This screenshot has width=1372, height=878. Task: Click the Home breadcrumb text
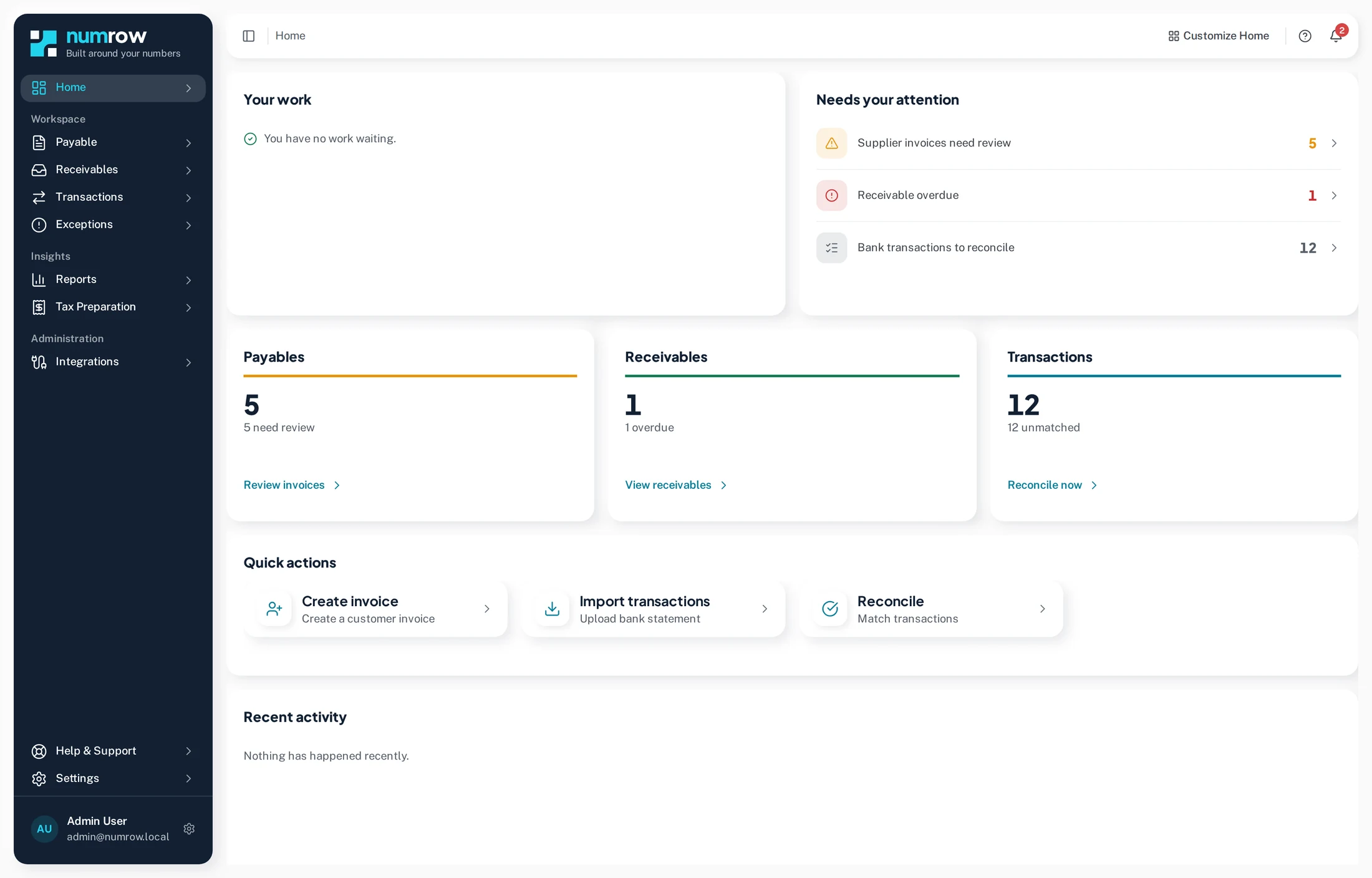click(x=290, y=36)
